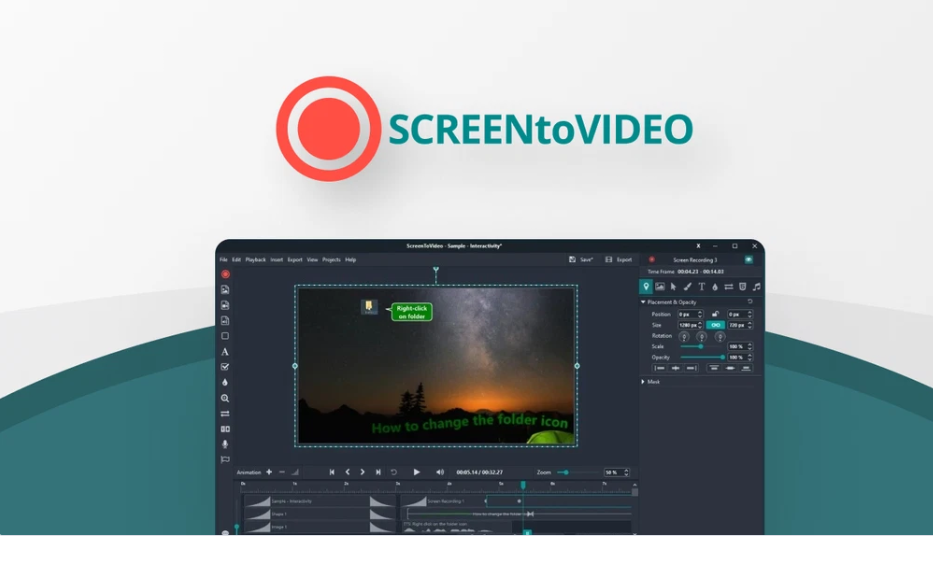933x571 pixels.
Task: Select the droplet blur tool in left toolbar
Action: click(x=225, y=382)
